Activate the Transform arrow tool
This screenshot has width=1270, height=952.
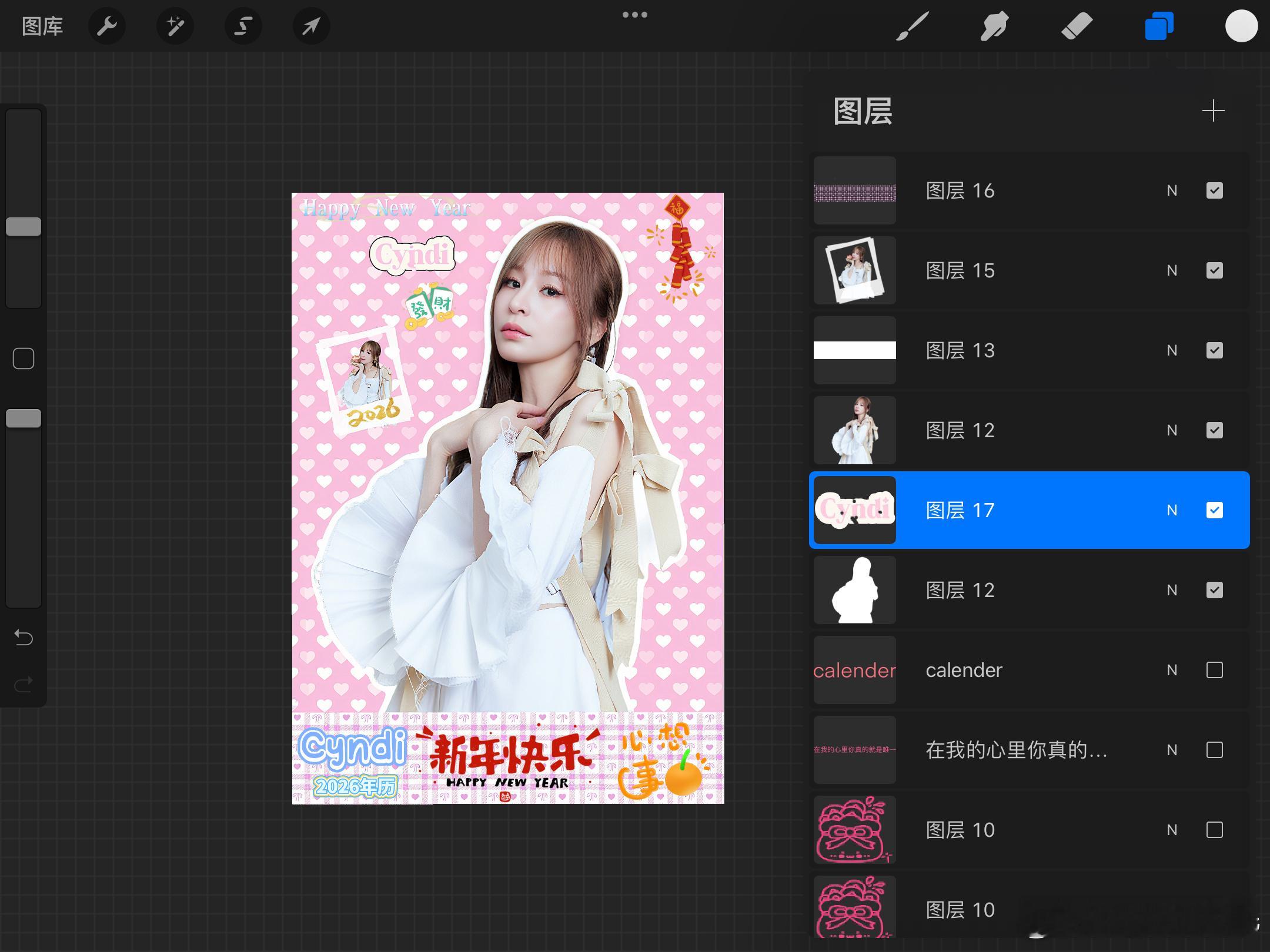312,26
